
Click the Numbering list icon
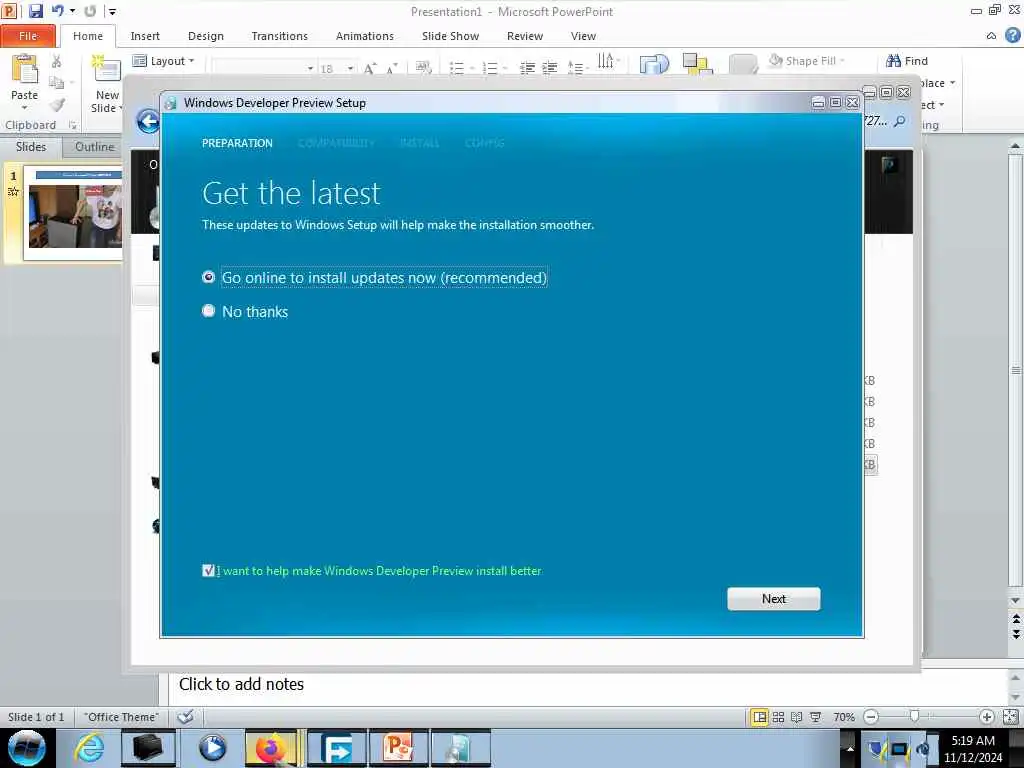click(x=490, y=68)
